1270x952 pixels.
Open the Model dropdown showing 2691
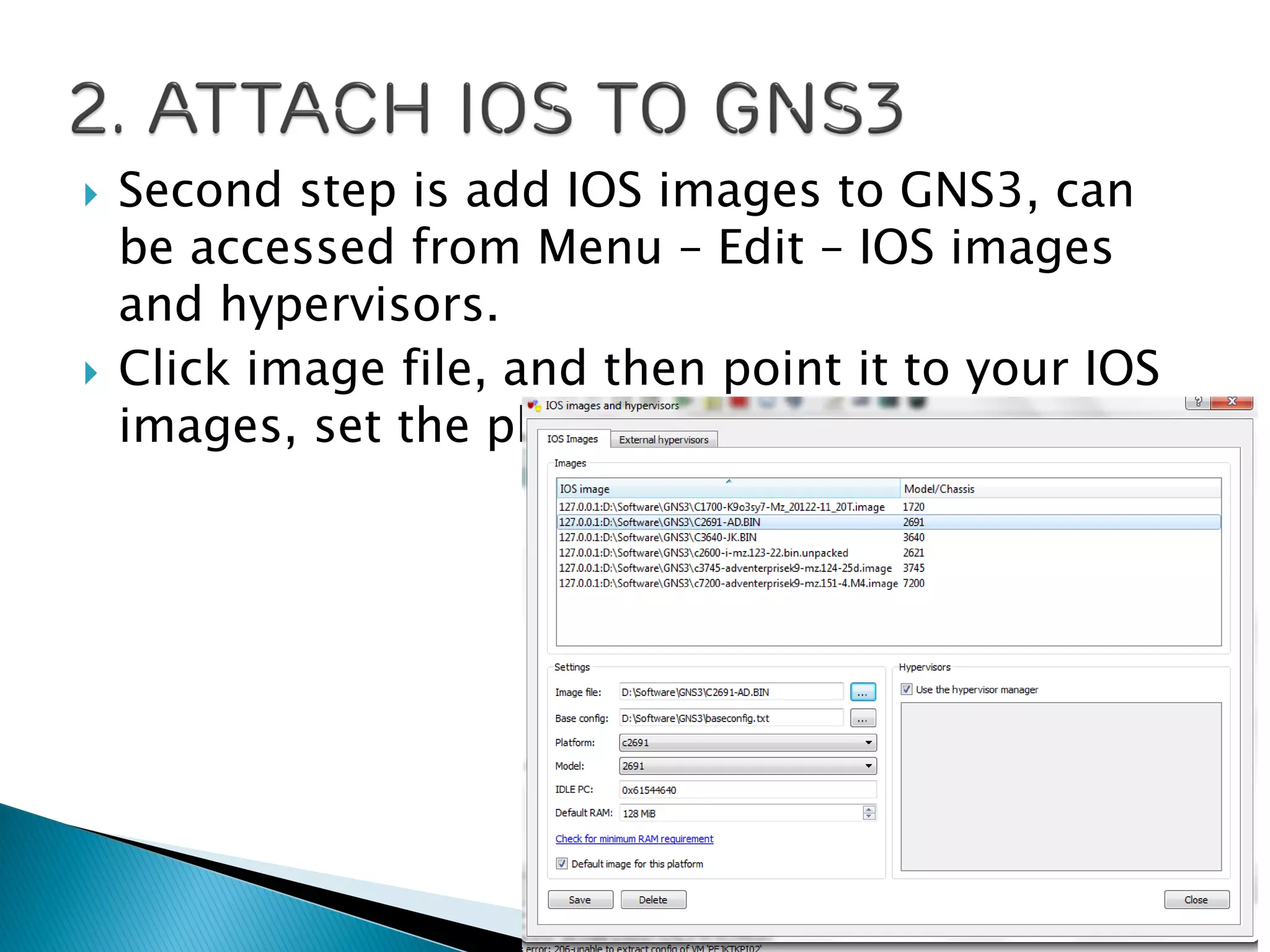click(747, 766)
